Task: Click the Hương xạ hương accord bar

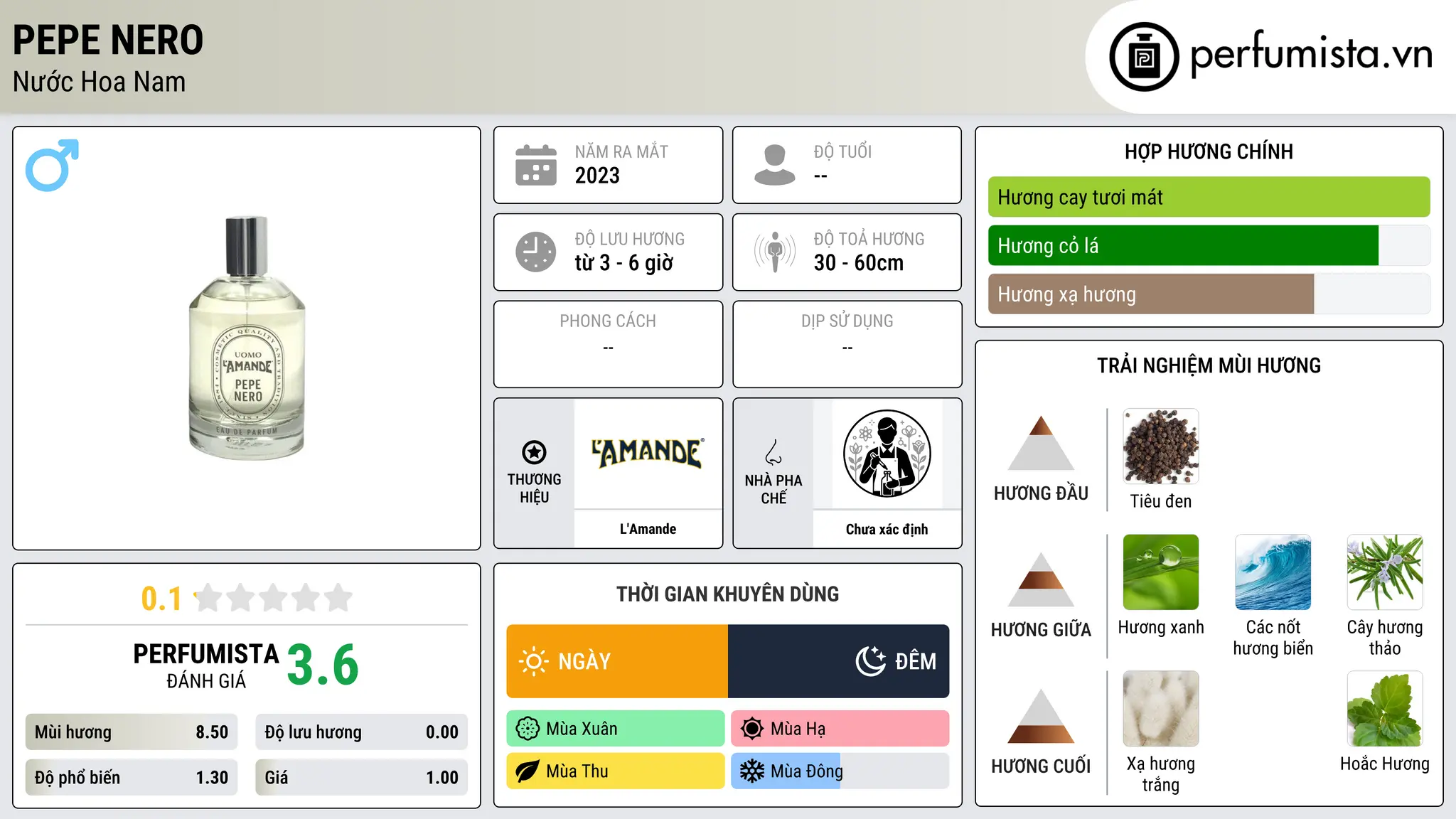Action: point(1209,294)
